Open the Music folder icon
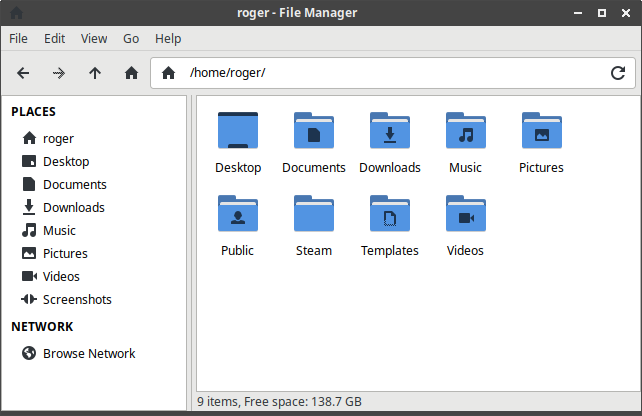Image resolution: width=642 pixels, height=416 pixels. (x=465, y=132)
